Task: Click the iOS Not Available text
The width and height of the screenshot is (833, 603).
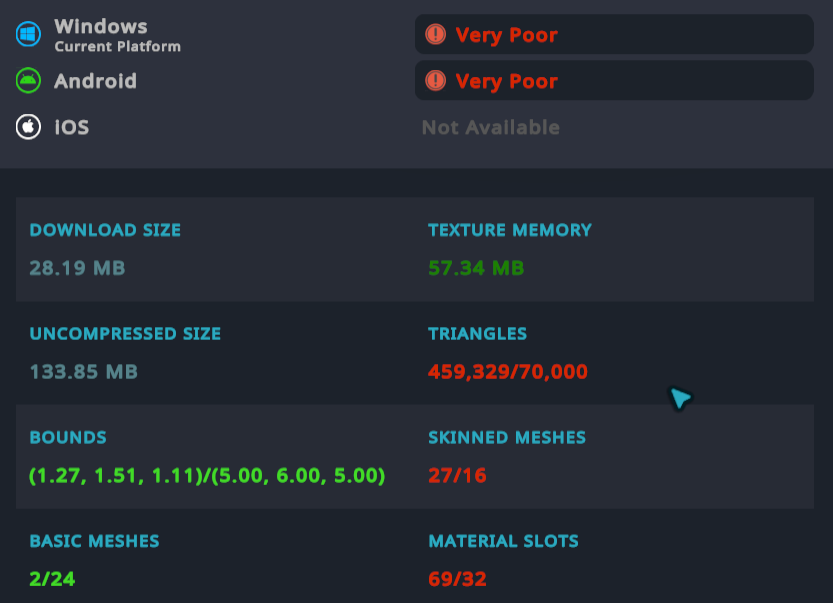Action: tap(490, 127)
